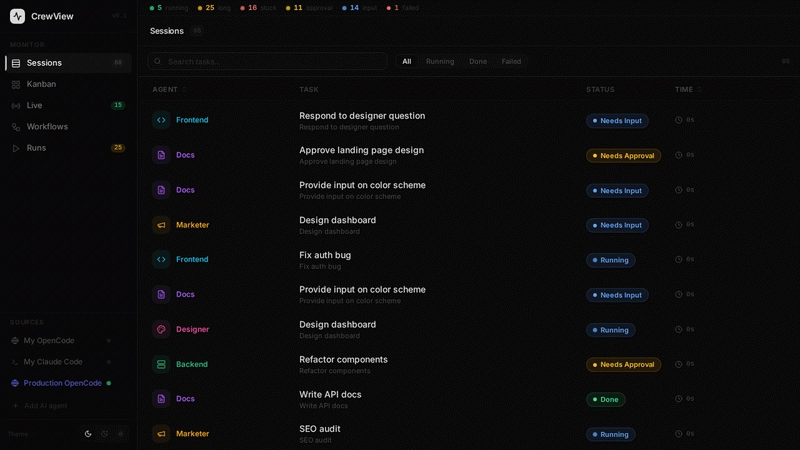
Task: Click the Frontend icon on Fix auth bug row
Action: click(161, 259)
